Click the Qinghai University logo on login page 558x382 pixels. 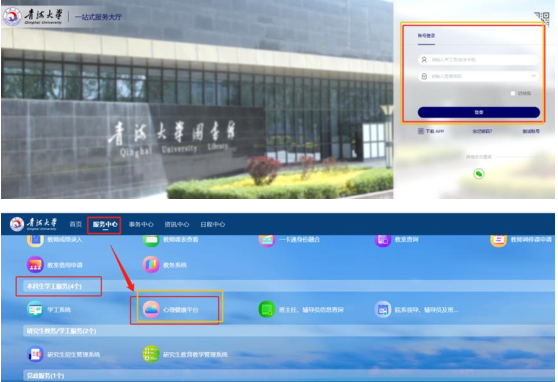tap(33, 16)
